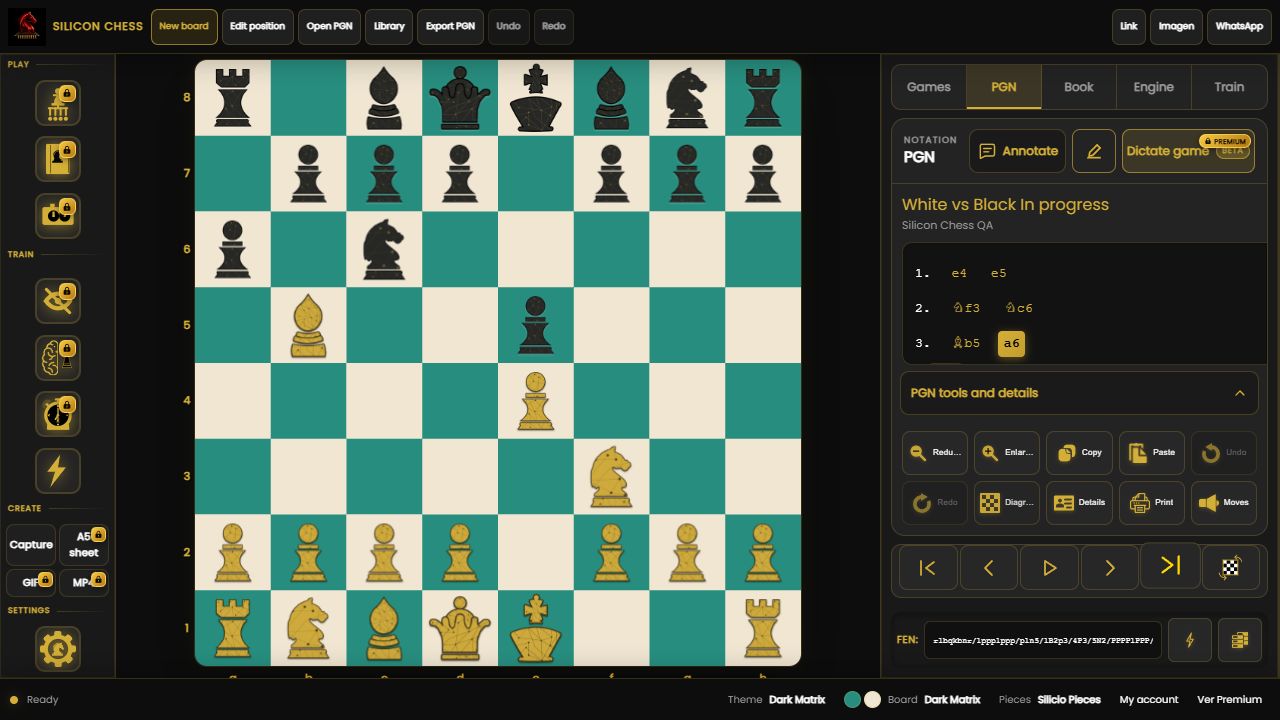
Task: Click the Edit position button
Action: tap(257, 27)
